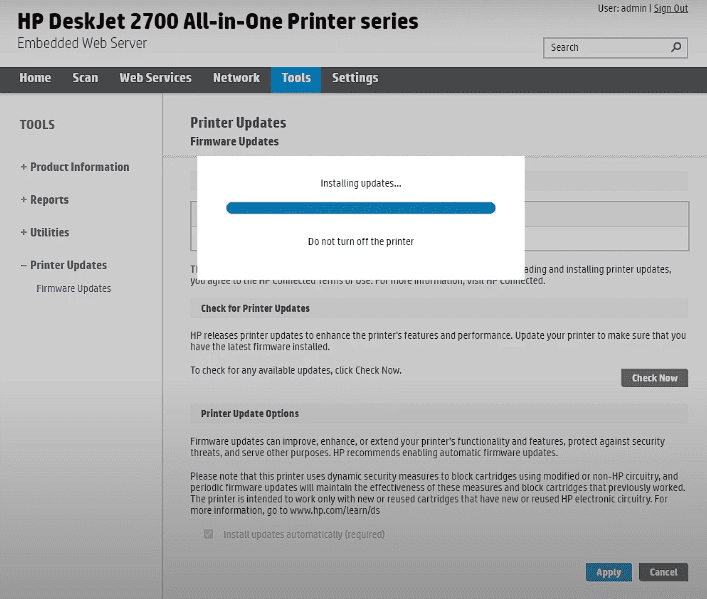Click the installing updates progress bar
This screenshot has height=599, width=707.
point(361,208)
